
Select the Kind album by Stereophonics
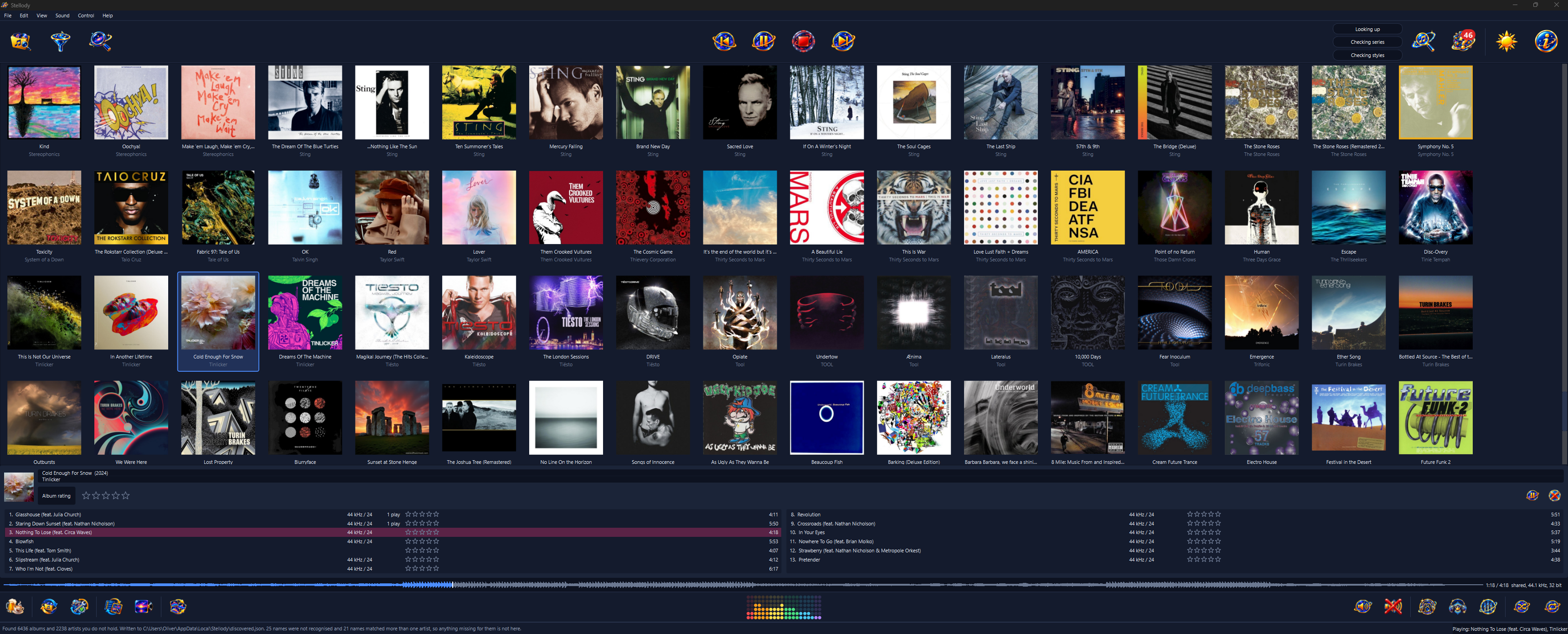pyautogui.click(x=44, y=110)
